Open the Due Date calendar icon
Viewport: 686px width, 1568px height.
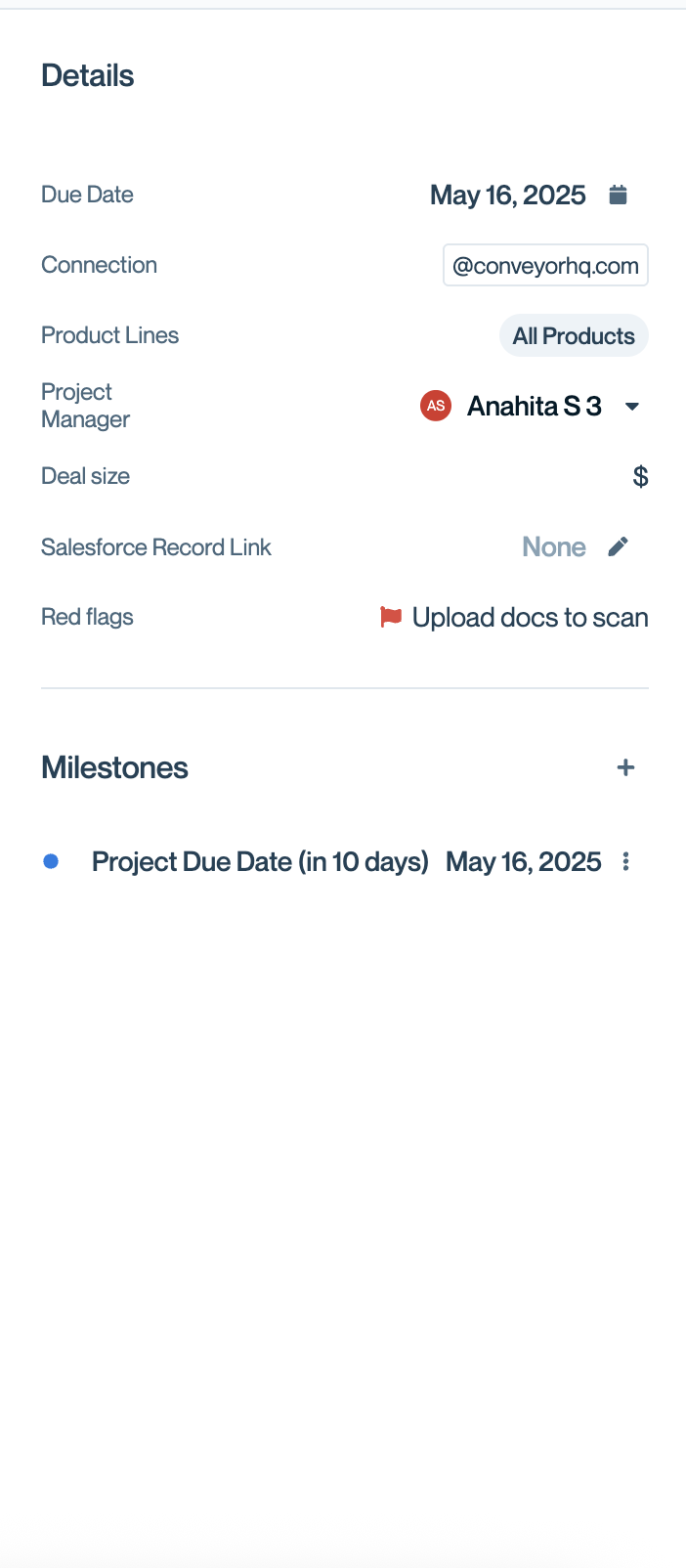(618, 195)
